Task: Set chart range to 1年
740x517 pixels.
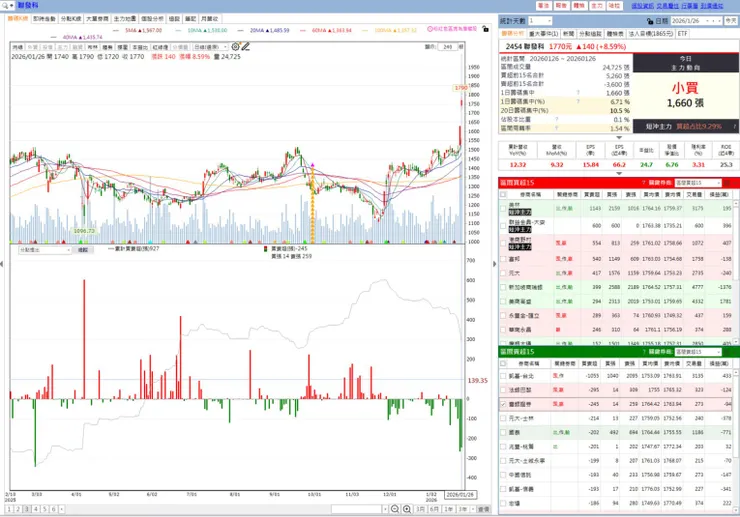Action: 448,509
